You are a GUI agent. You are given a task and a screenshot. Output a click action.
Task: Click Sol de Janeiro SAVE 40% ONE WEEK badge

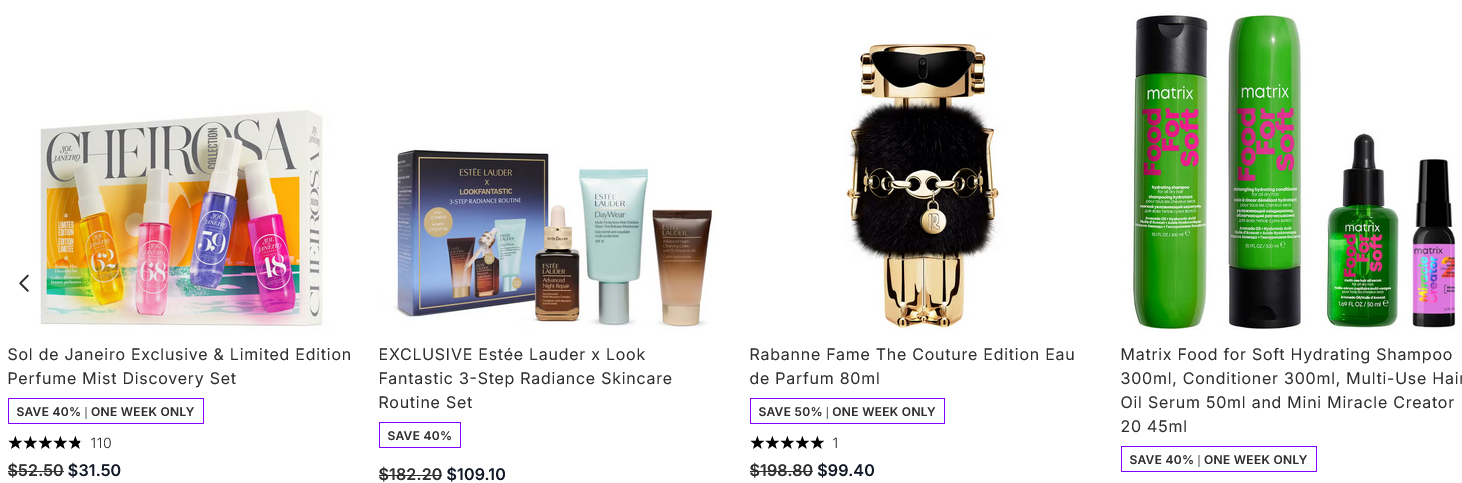(106, 411)
